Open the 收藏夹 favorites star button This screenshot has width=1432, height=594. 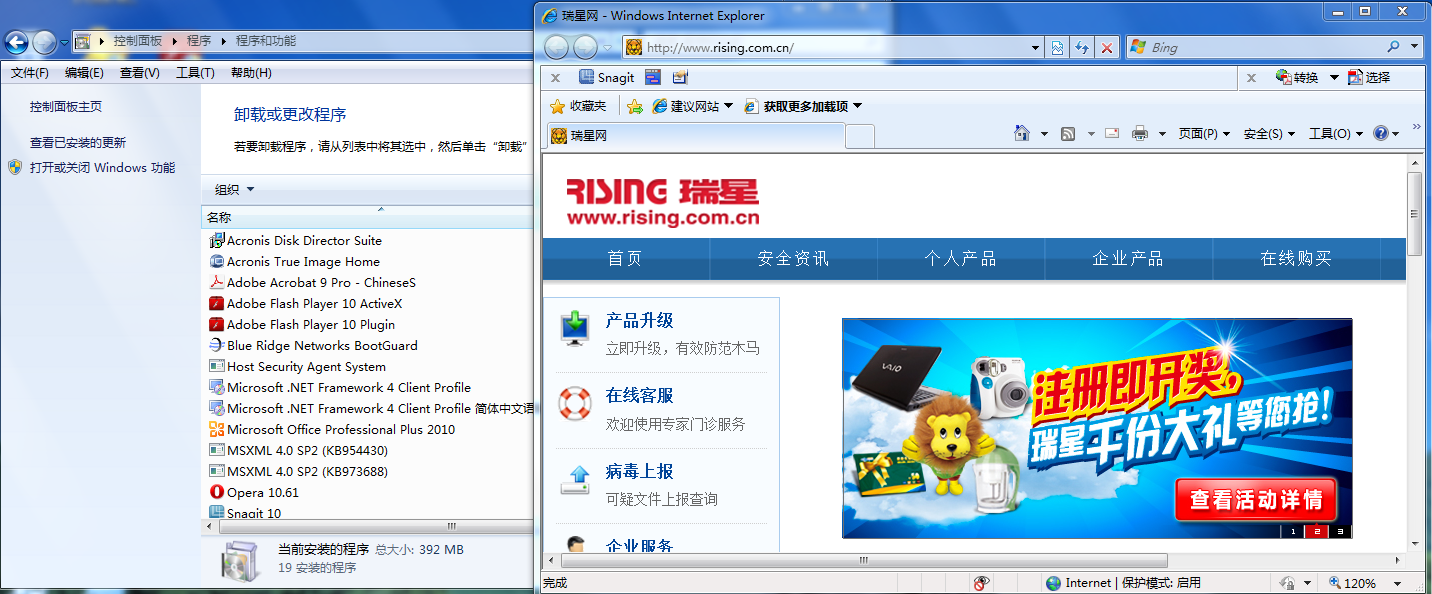click(578, 106)
